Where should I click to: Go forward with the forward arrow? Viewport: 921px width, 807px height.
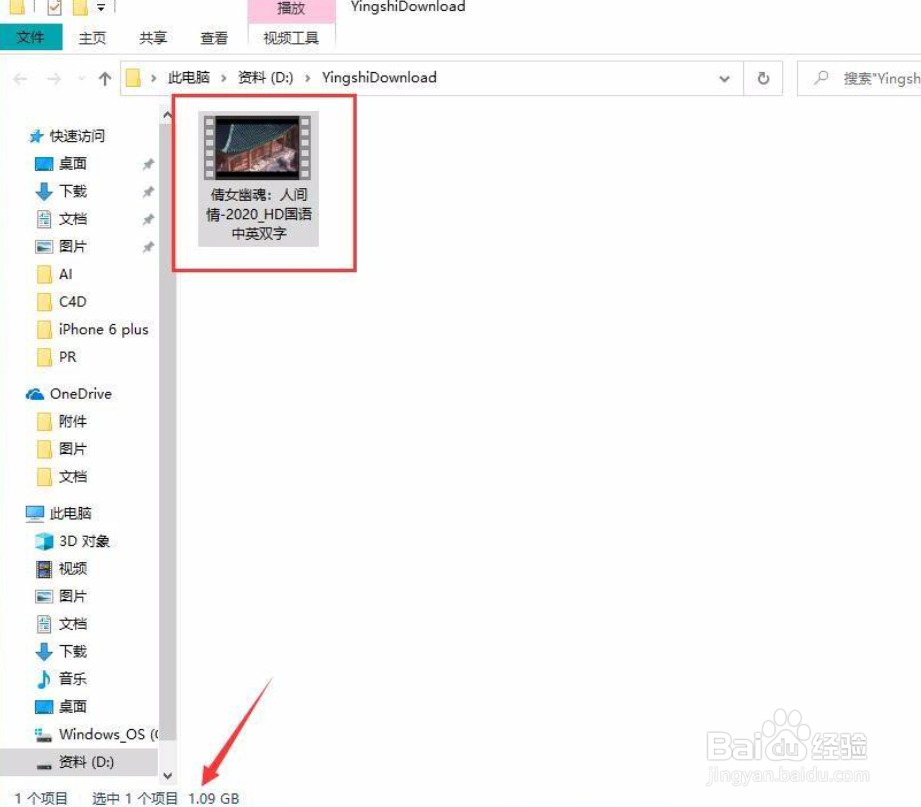[x=53, y=78]
